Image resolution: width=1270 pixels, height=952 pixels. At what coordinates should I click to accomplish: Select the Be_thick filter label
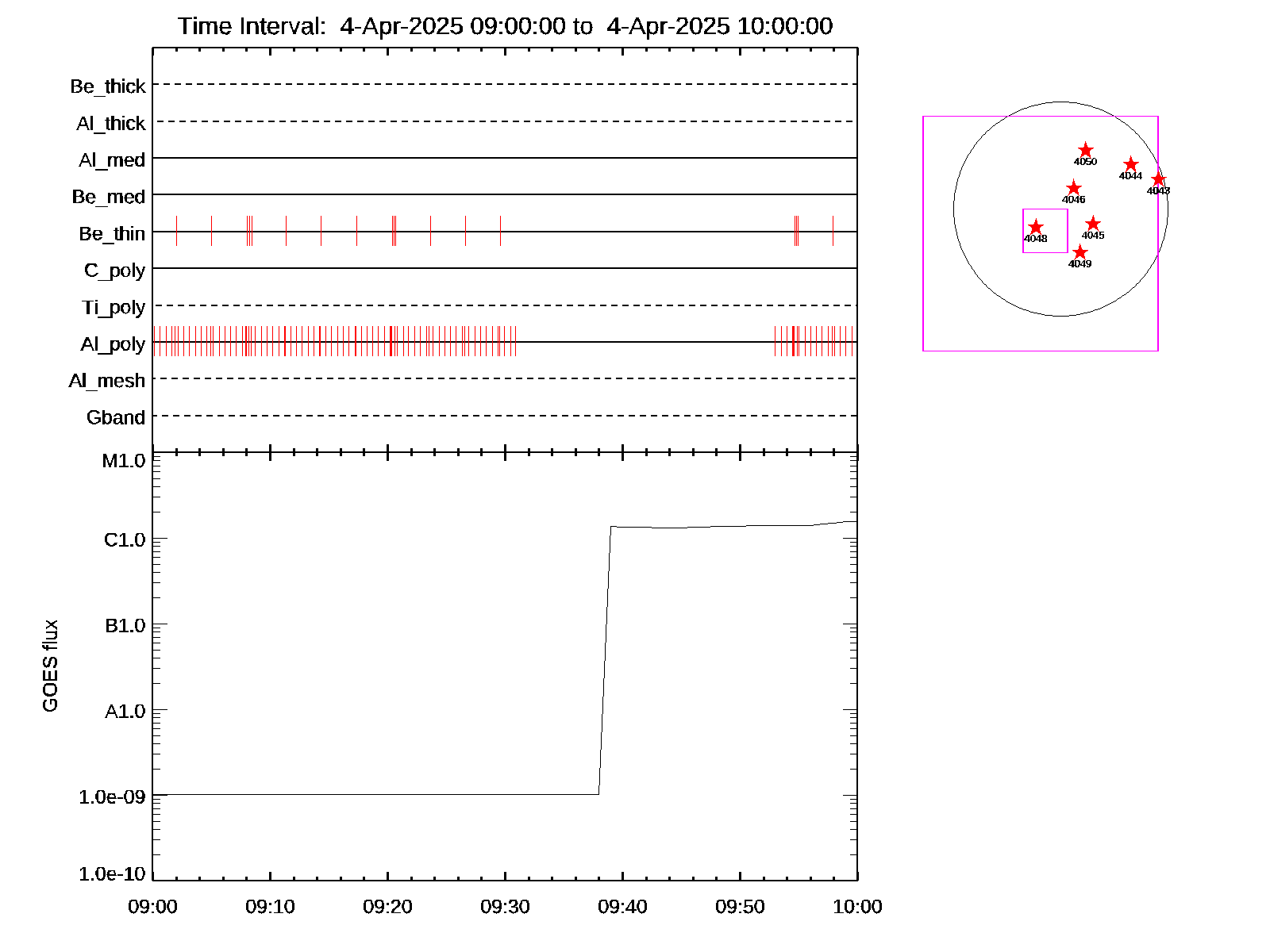[x=108, y=86]
